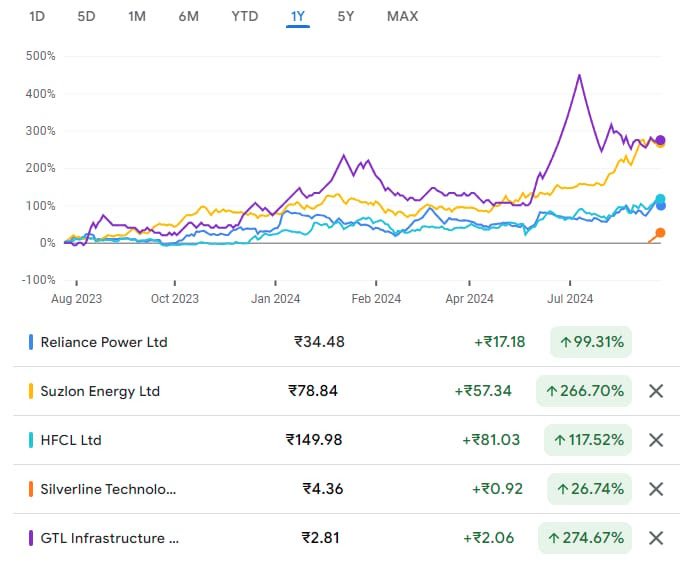Choose the 5Y range tab
This screenshot has width=697, height=562.
coord(346,16)
